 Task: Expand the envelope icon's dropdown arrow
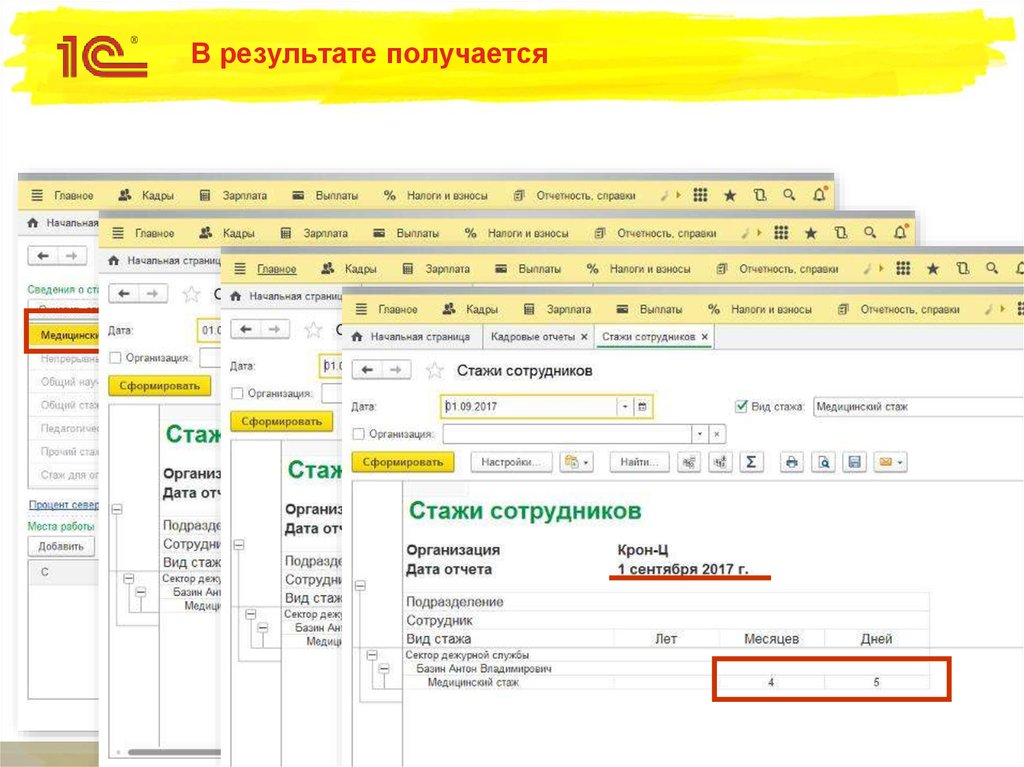click(899, 462)
